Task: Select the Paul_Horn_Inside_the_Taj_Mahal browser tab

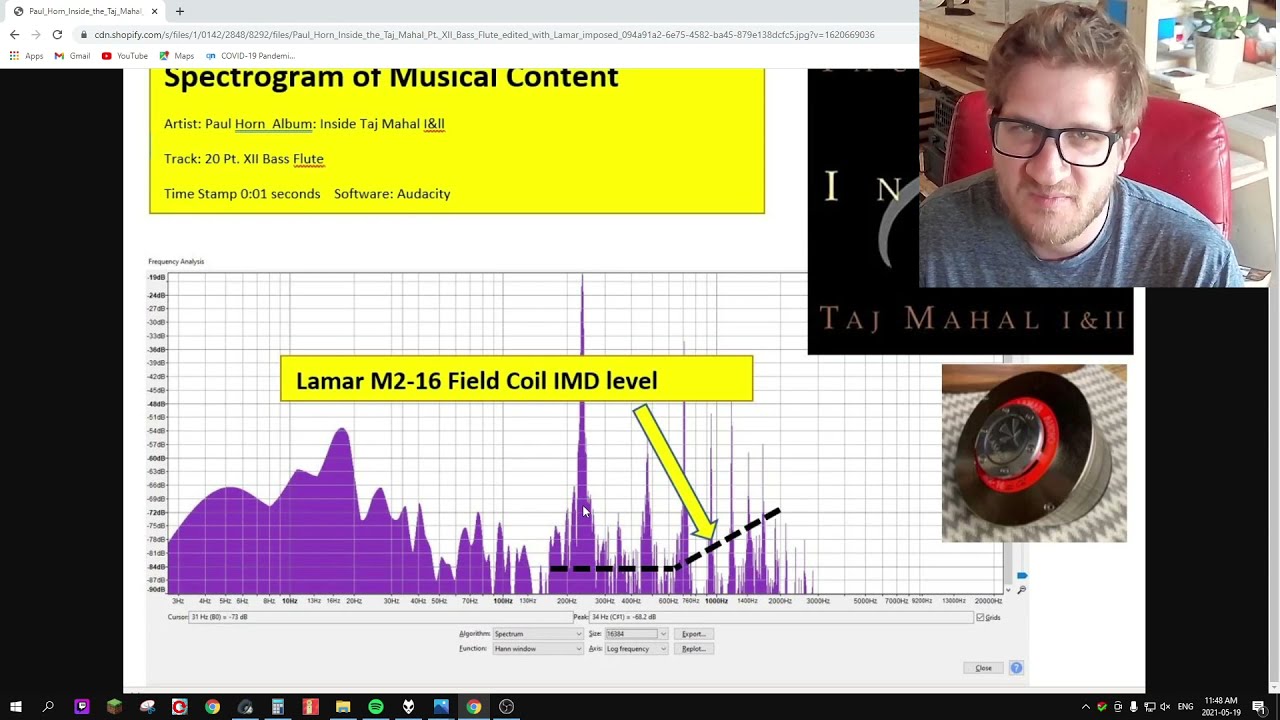Action: pos(85,11)
